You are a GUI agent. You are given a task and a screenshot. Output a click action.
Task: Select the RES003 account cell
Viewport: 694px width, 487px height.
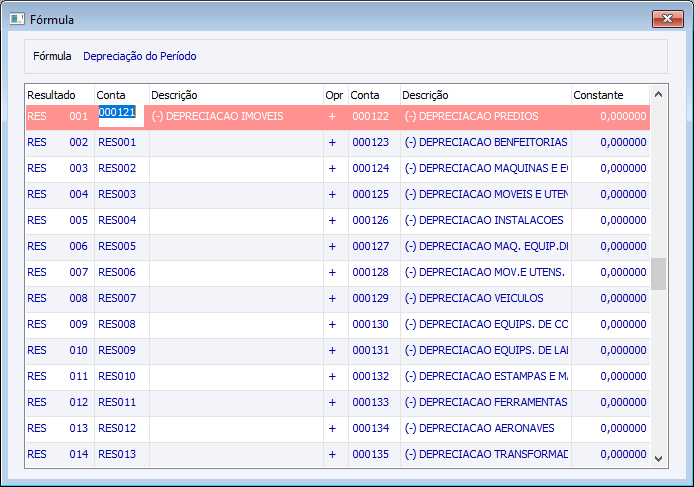(x=122, y=194)
